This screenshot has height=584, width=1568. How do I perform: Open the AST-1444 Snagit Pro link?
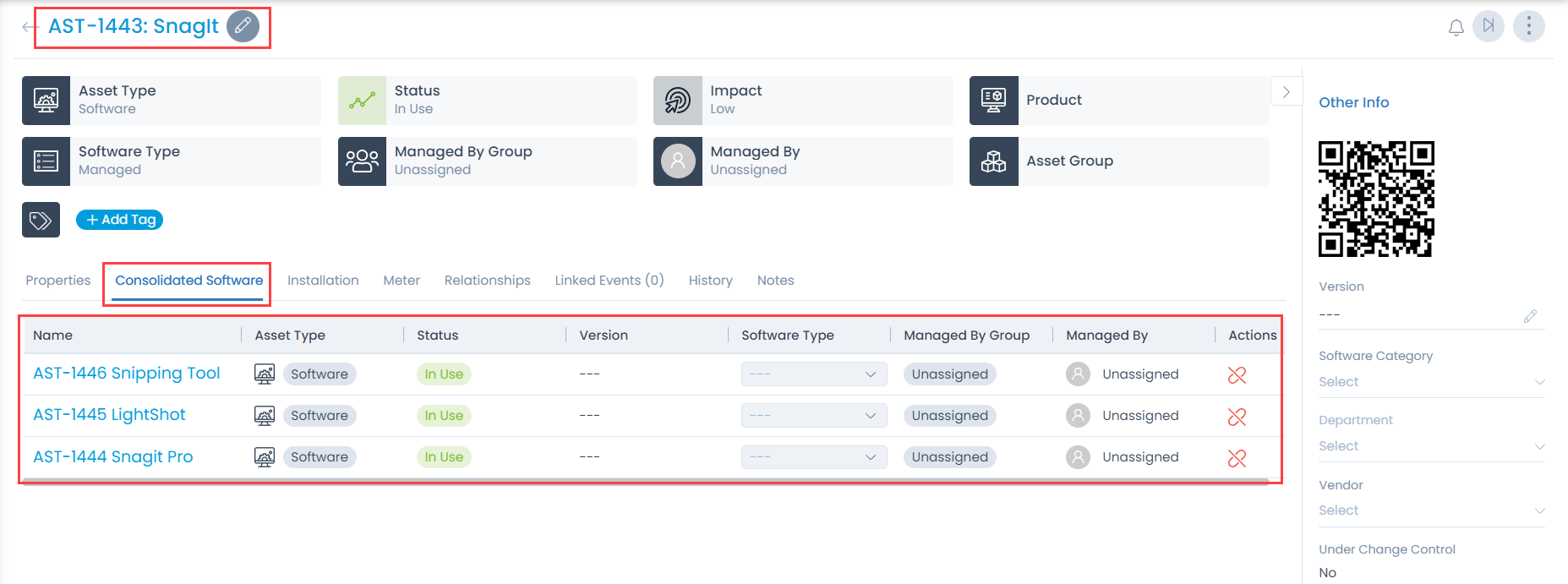113,457
